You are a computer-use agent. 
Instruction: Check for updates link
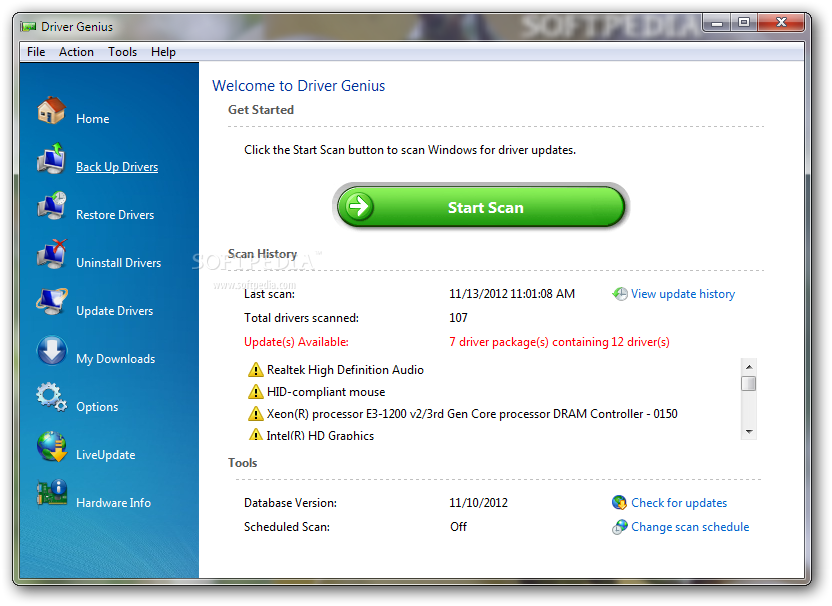click(679, 503)
